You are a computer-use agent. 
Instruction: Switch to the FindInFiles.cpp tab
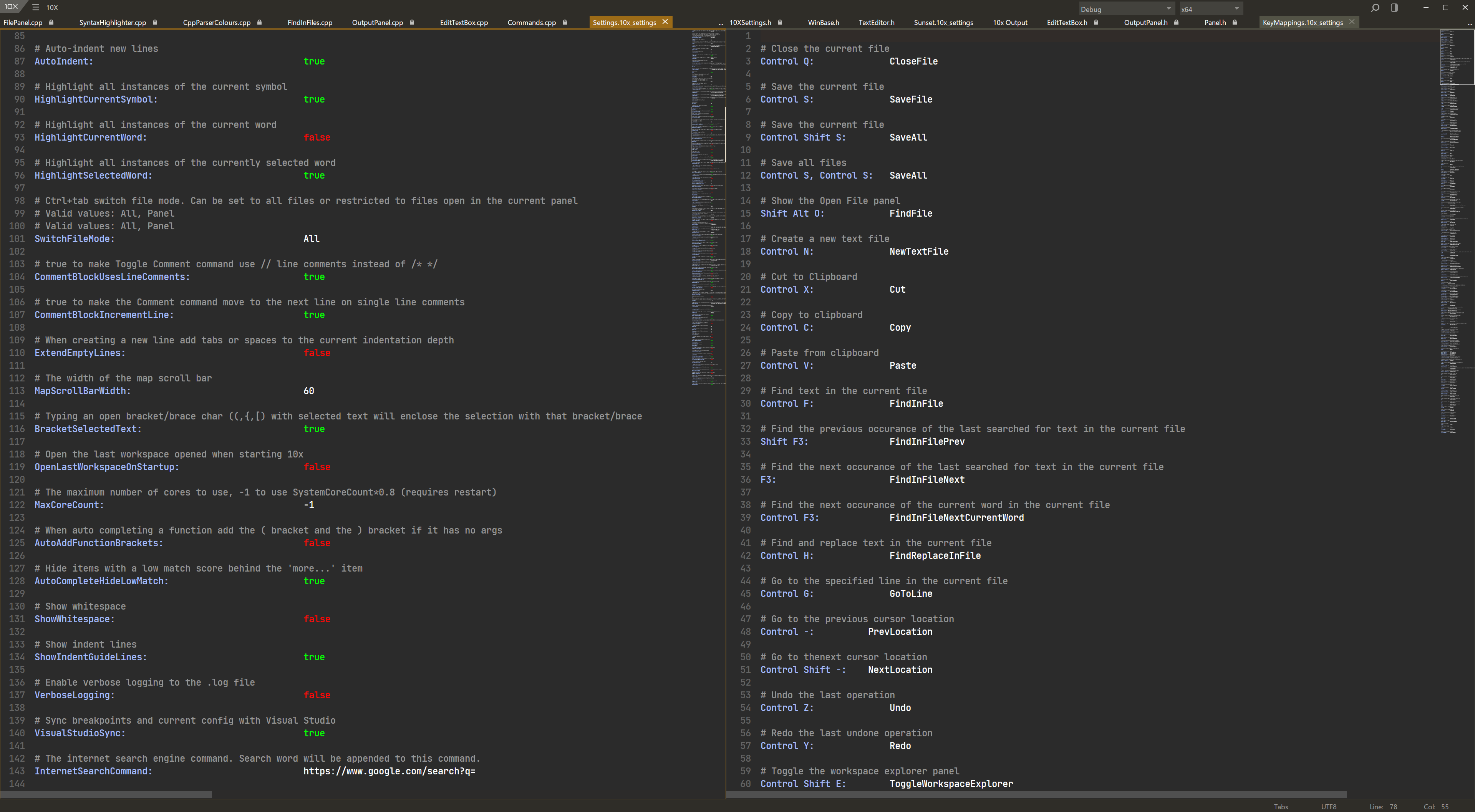[x=310, y=22]
